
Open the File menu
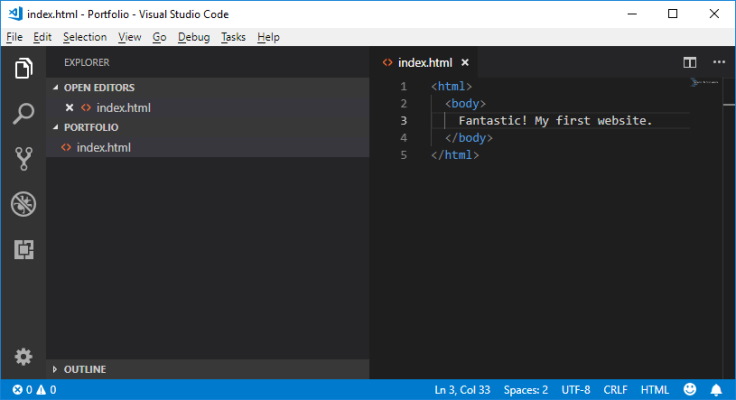coord(14,37)
